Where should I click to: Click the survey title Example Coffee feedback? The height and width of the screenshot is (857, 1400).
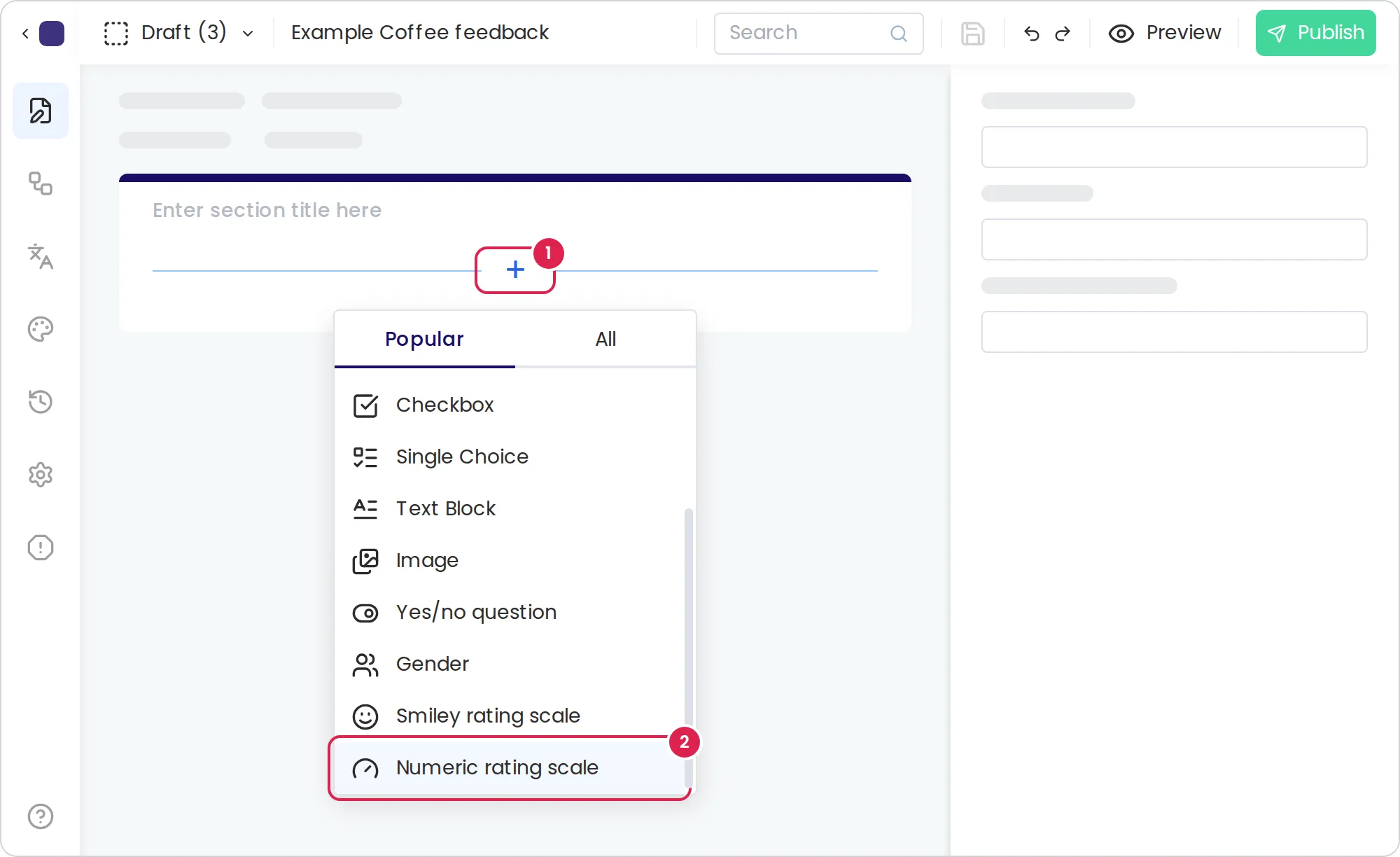click(420, 32)
